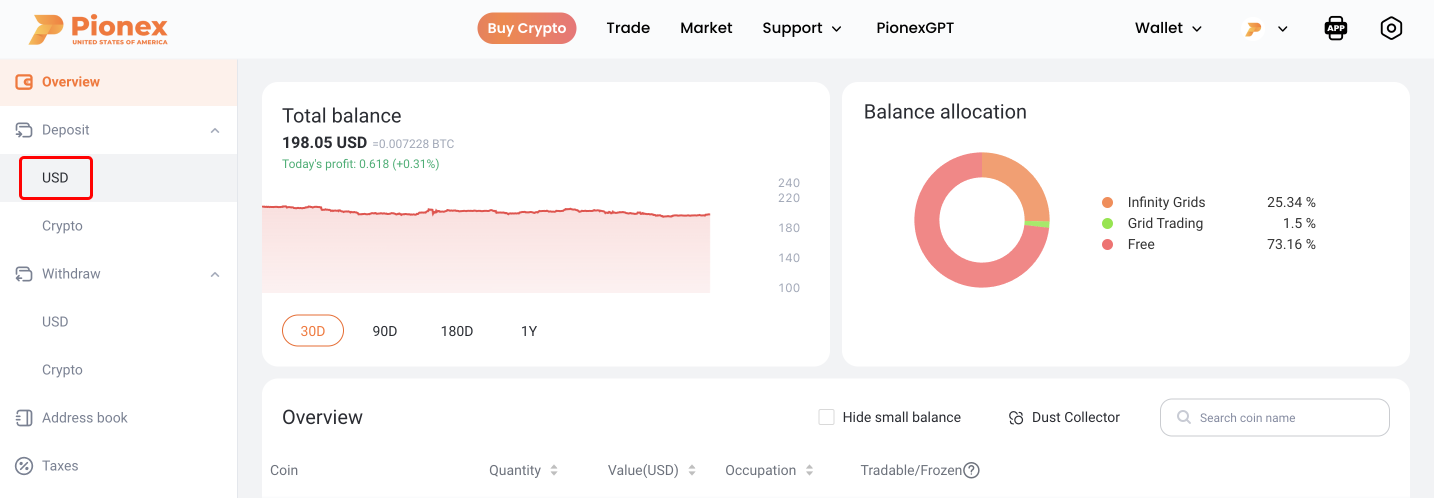Click the Taxes percent icon
This screenshot has width=1434, height=498.
pyautogui.click(x=24, y=466)
